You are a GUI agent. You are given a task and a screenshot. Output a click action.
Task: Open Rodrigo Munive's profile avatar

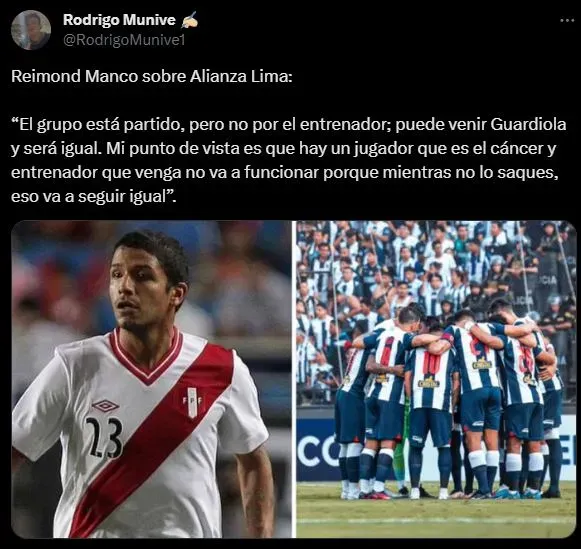pyautogui.click(x=31, y=30)
